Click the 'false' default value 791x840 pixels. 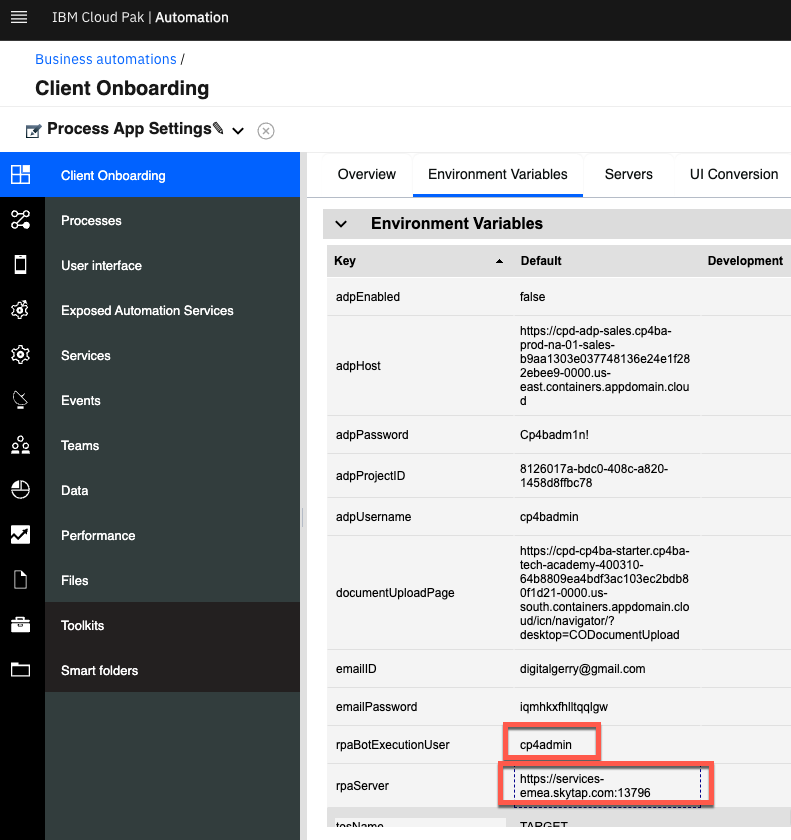[x=532, y=297]
